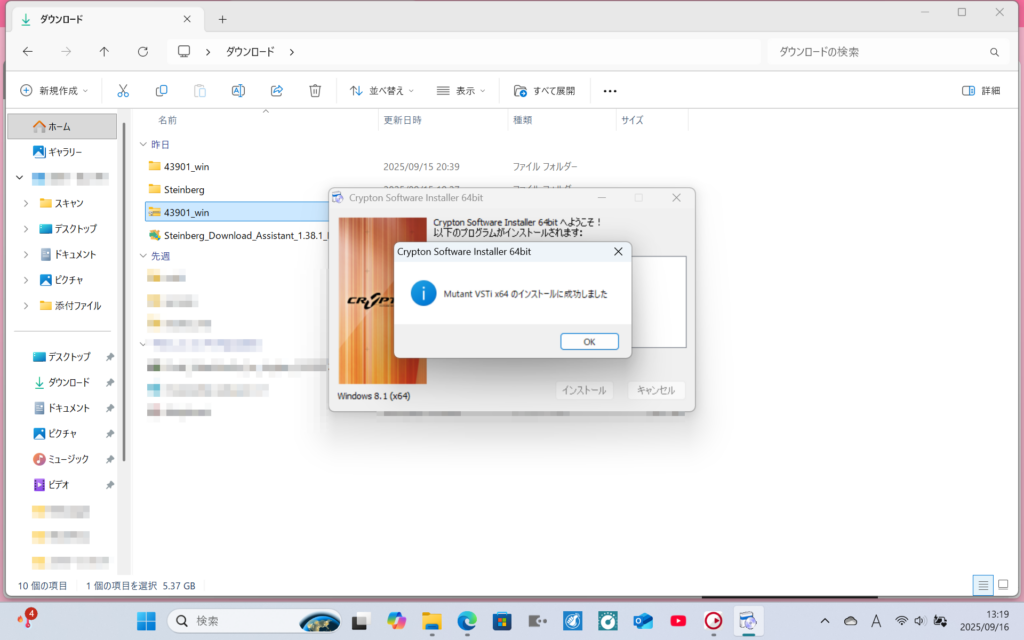Switch to details list view in status bar
The height and width of the screenshot is (640, 1024).
(982, 585)
